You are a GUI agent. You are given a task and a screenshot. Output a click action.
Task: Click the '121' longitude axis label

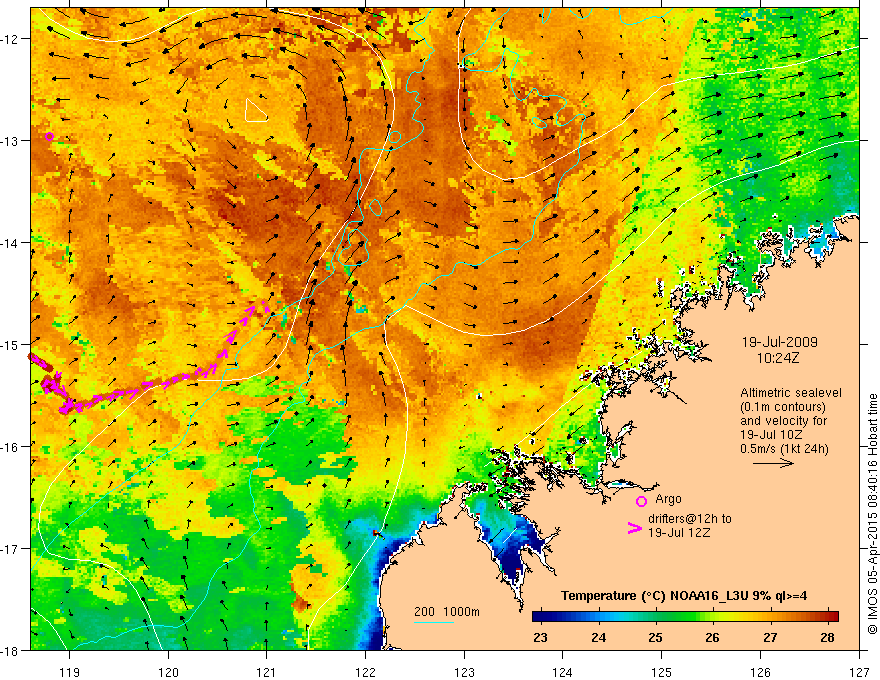pyautogui.click(x=267, y=672)
